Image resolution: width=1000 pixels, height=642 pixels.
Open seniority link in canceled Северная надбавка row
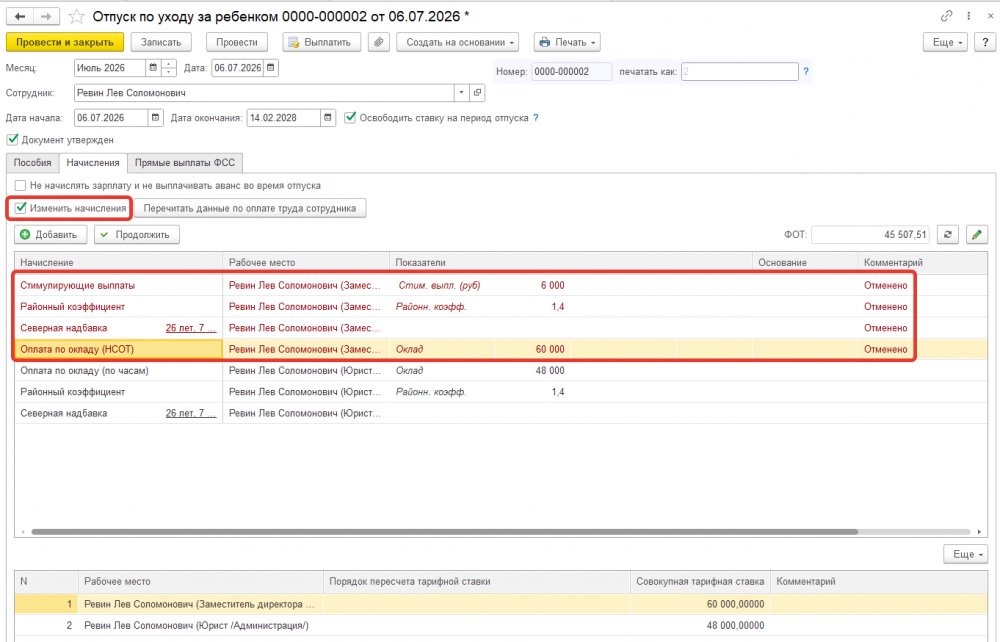[191, 328]
